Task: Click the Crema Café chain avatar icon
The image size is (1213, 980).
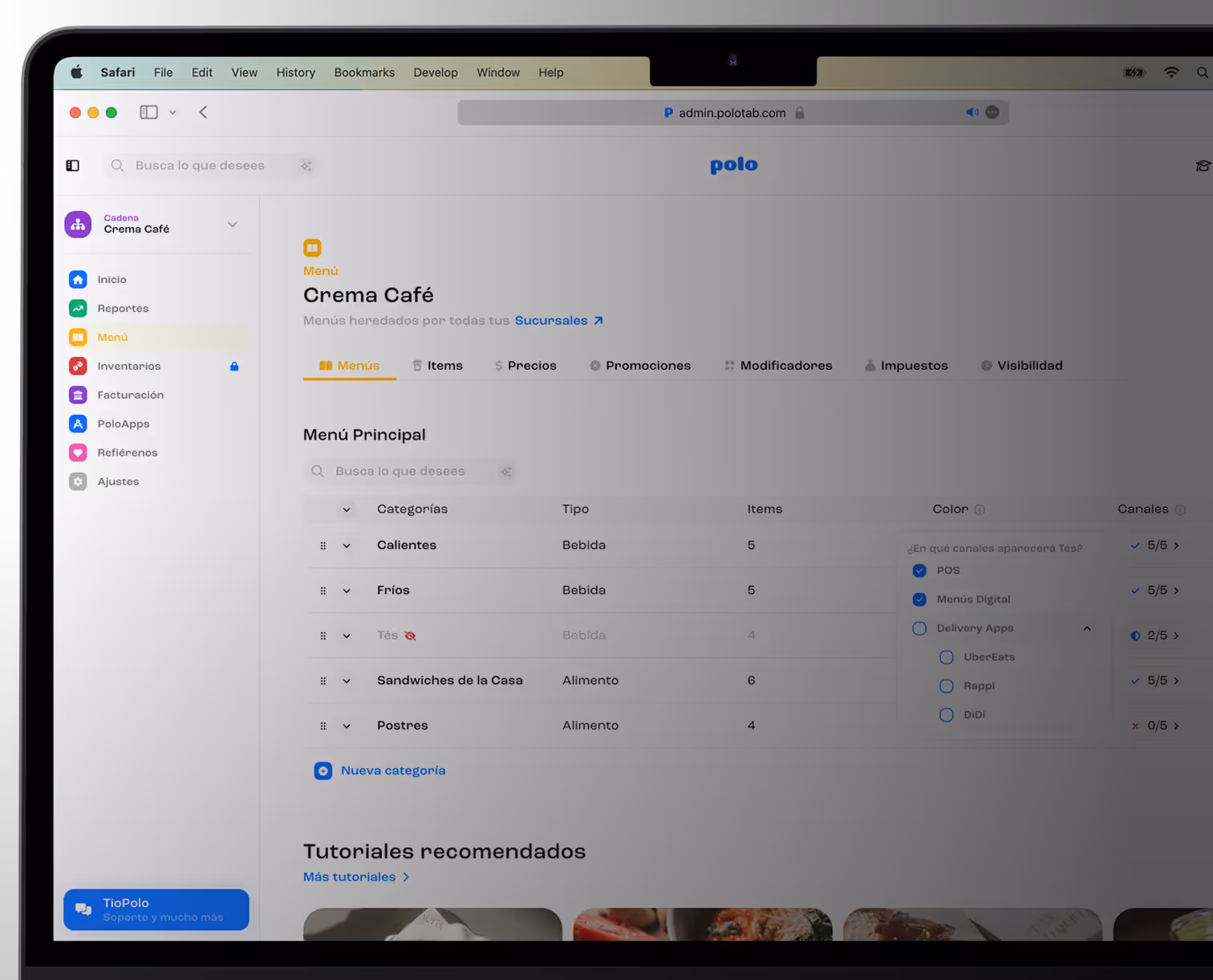Action: [78, 225]
